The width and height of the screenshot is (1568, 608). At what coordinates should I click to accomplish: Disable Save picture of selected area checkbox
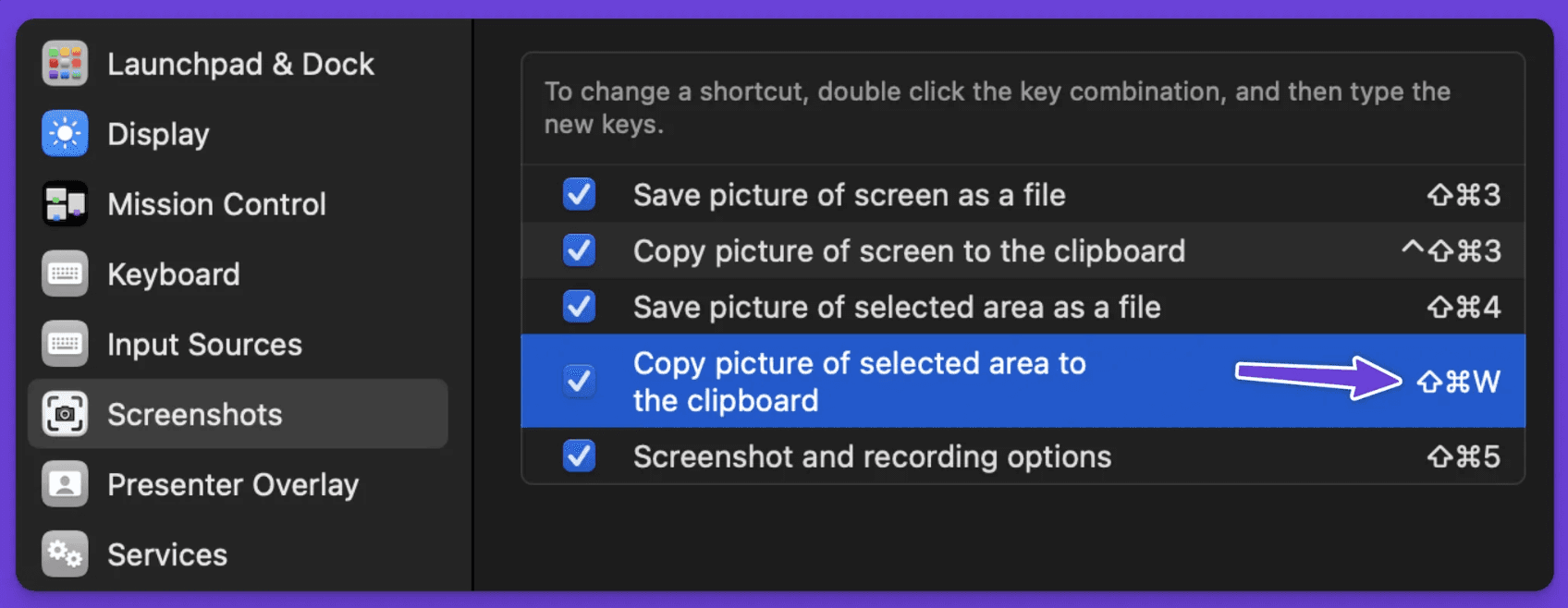[x=580, y=307]
